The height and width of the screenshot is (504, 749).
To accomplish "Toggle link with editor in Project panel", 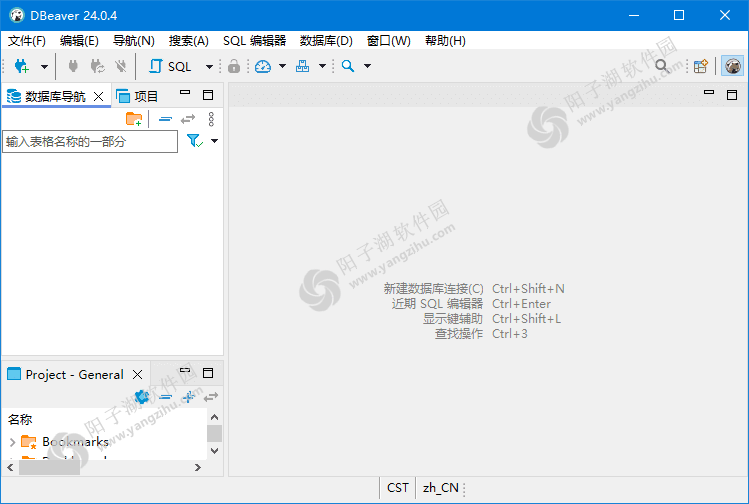I will click(211, 397).
